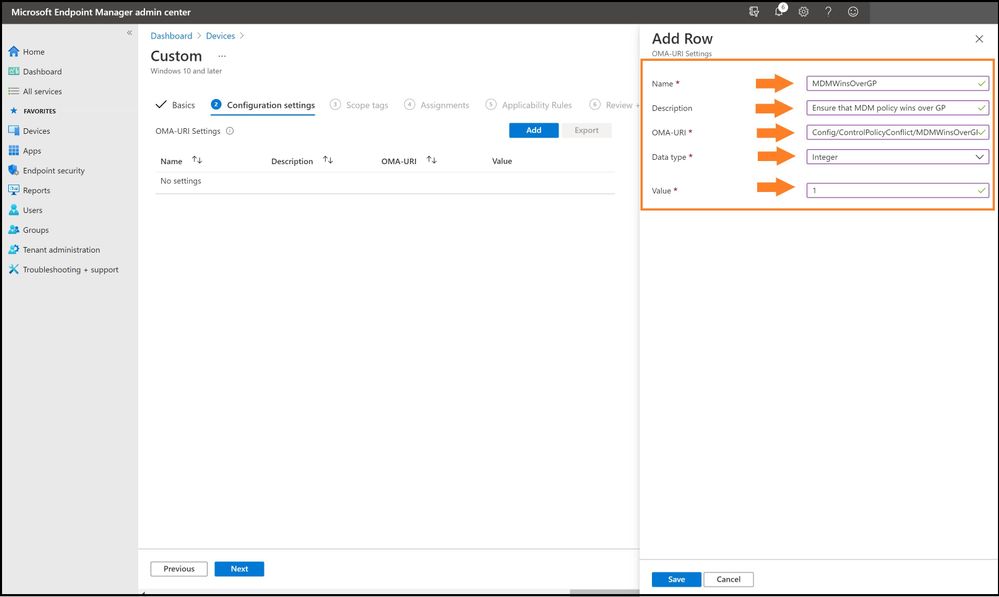The image size is (999, 597).
Task: Open the settings gear in header
Action: click(803, 11)
